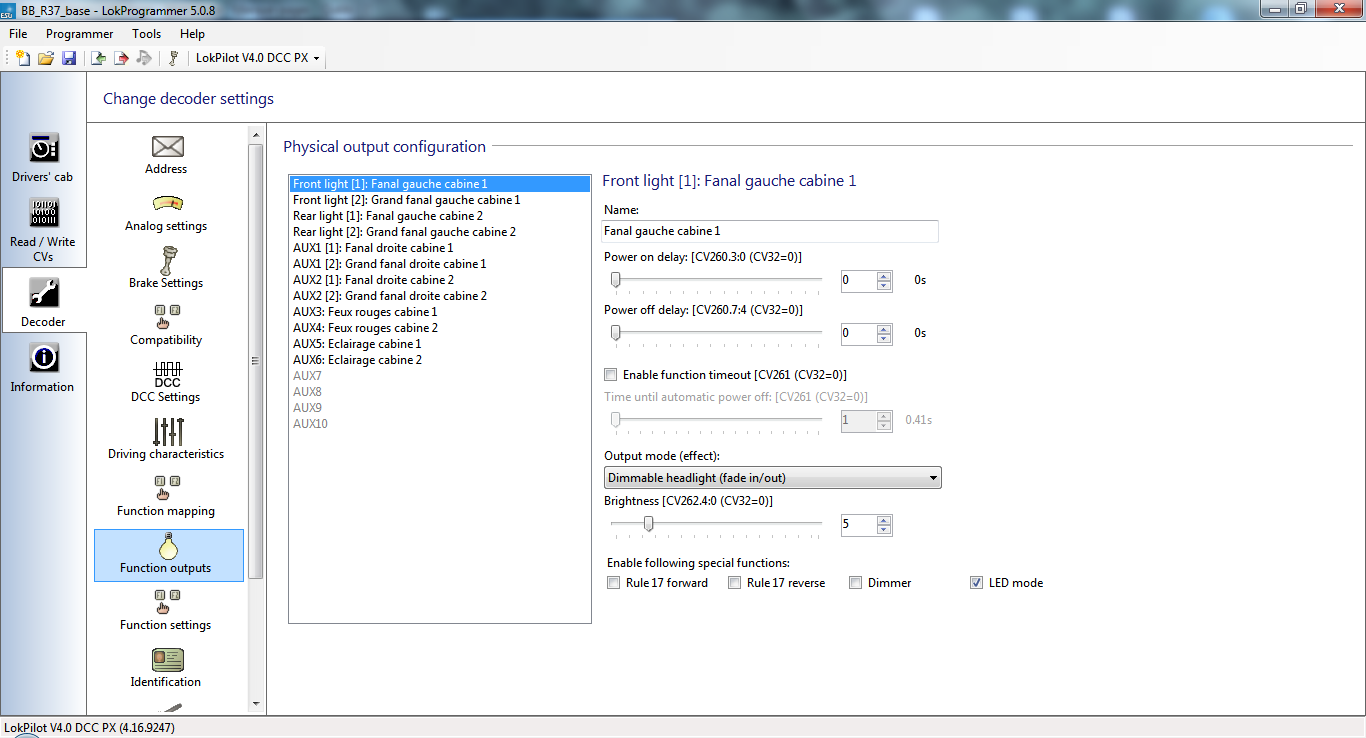
Task: Toggle Rule 17 forward checkbox
Action: click(614, 583)
